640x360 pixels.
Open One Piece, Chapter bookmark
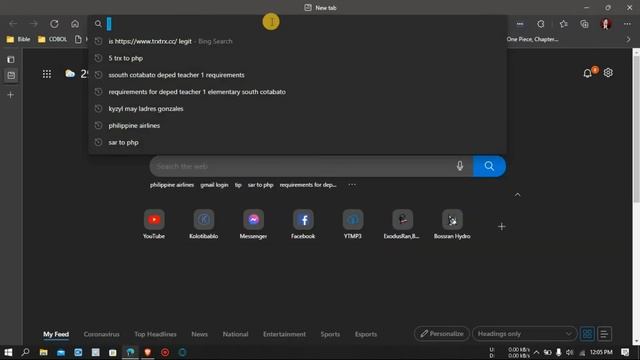click(x=532, y=39)
